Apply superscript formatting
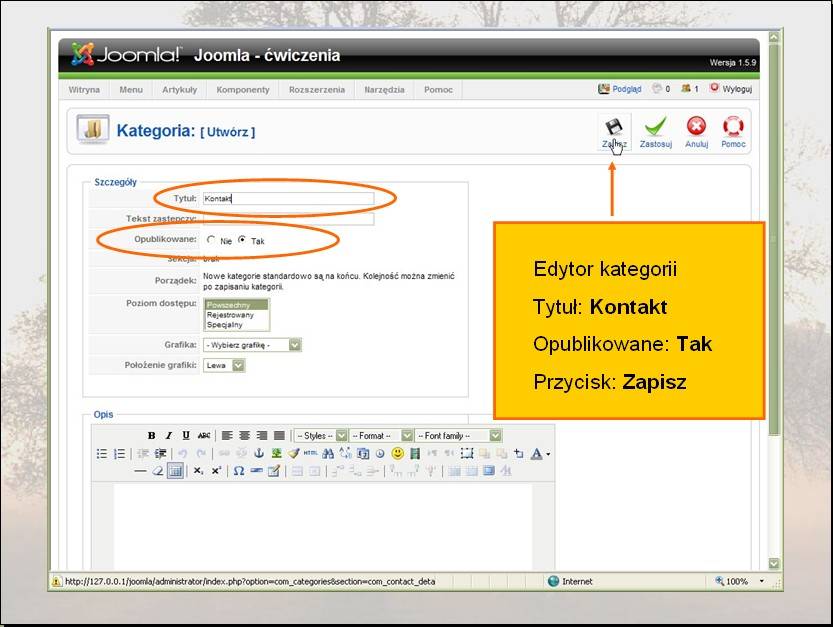833x627 pixels. tap(216, 471)
